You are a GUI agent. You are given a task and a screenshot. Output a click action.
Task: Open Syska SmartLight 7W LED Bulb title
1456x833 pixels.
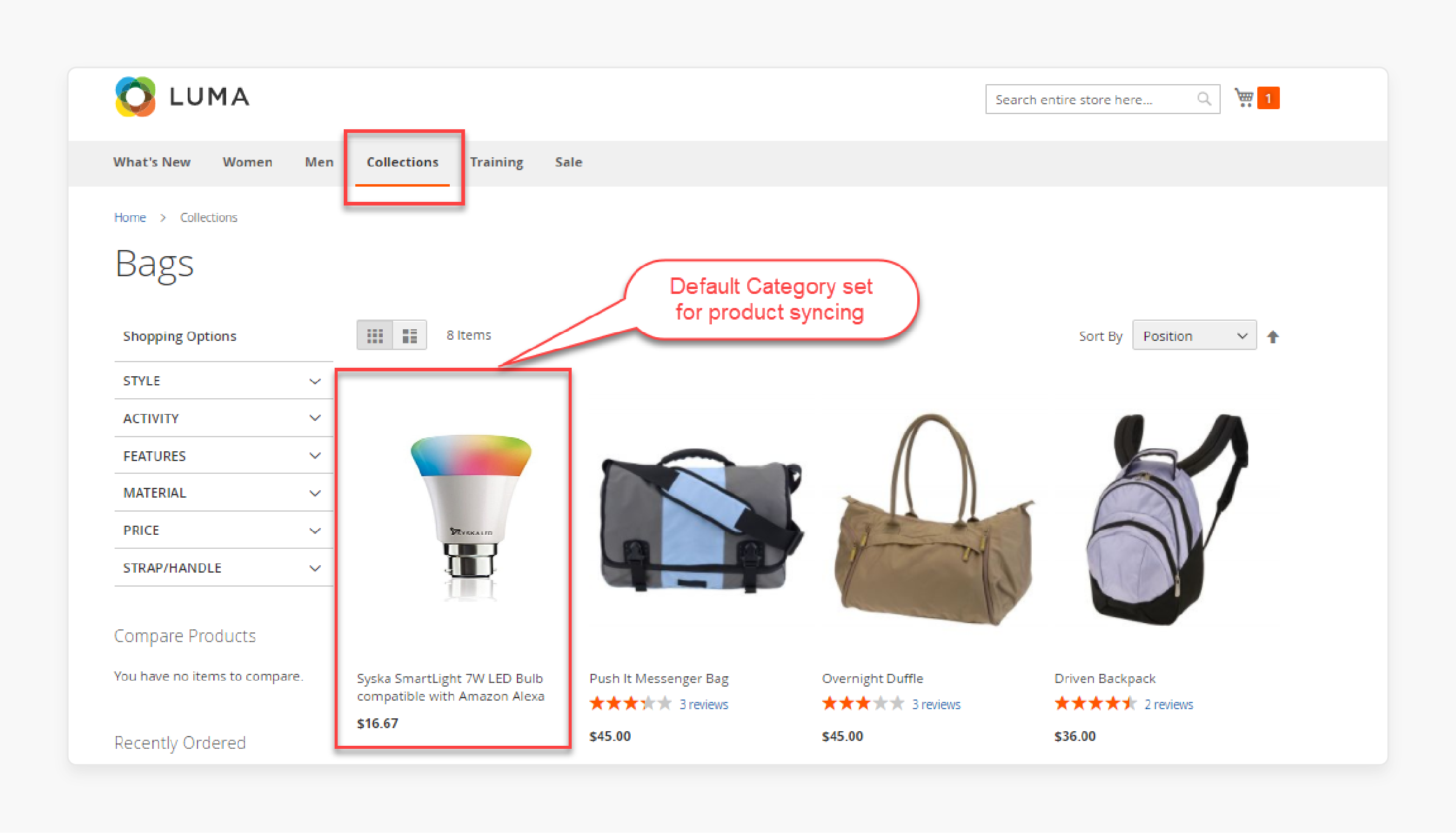tap(450, 687)
